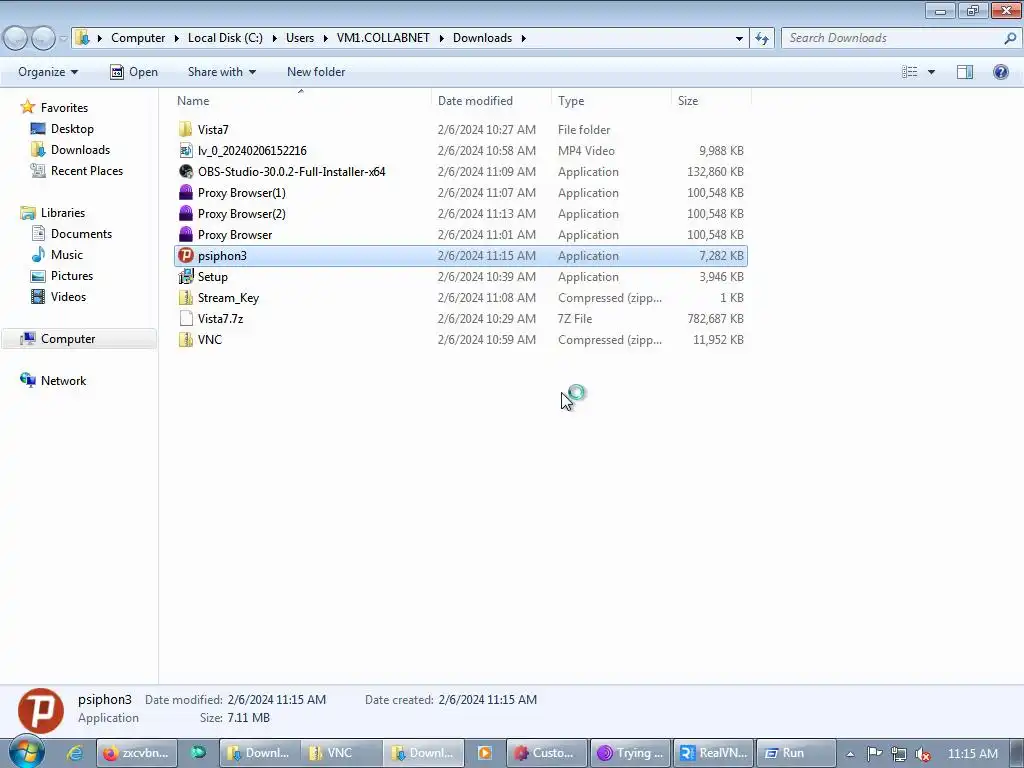1024x768 pixels.
Task: Select the OBS-Studio installer icon
Action: click(185, 171)
